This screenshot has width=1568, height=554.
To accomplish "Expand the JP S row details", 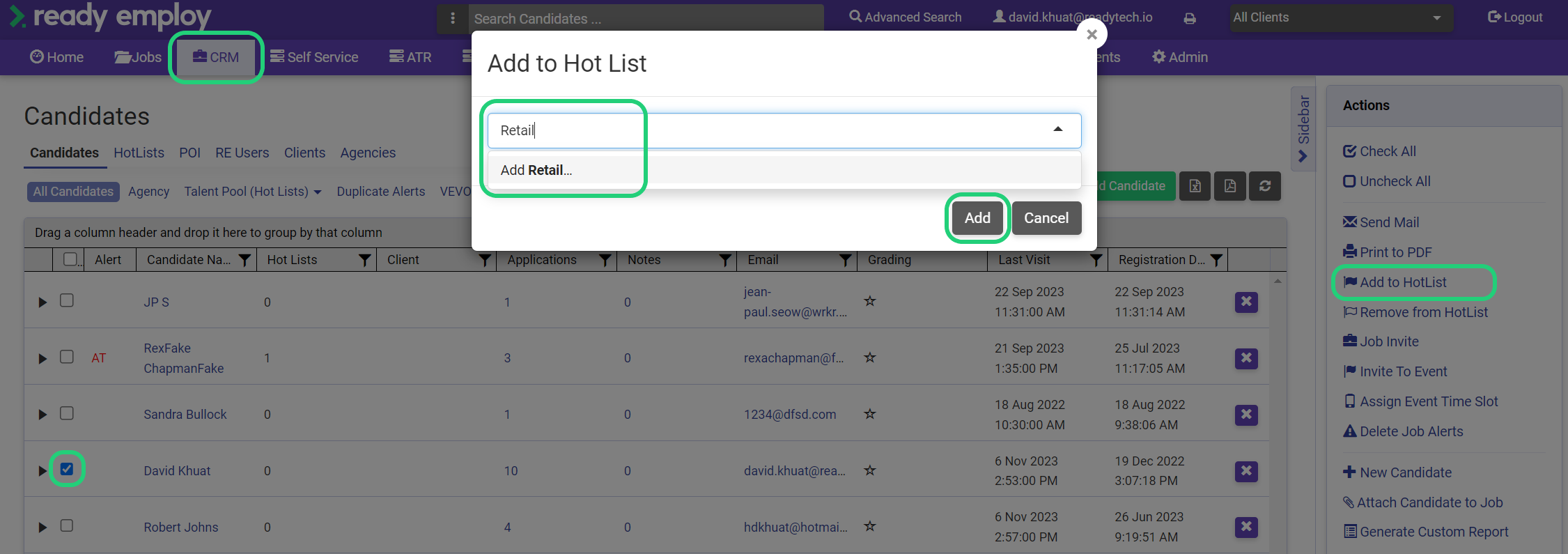I will 42,302.
